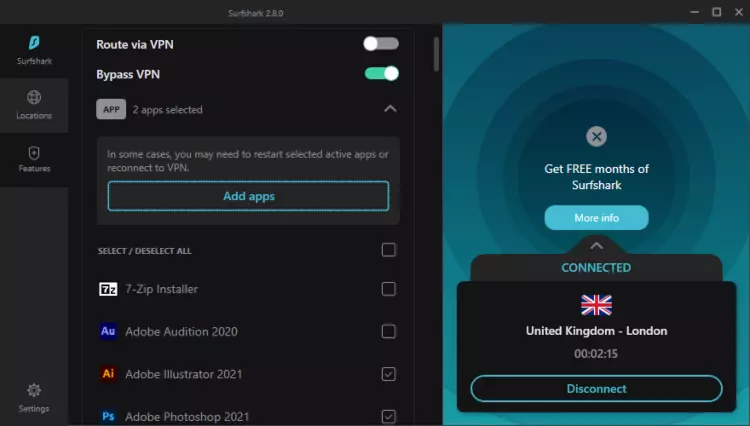This screenshot has width=750, height=426.
Task: Dismiss the free months promo with X
Action: (x=596, y=137)
